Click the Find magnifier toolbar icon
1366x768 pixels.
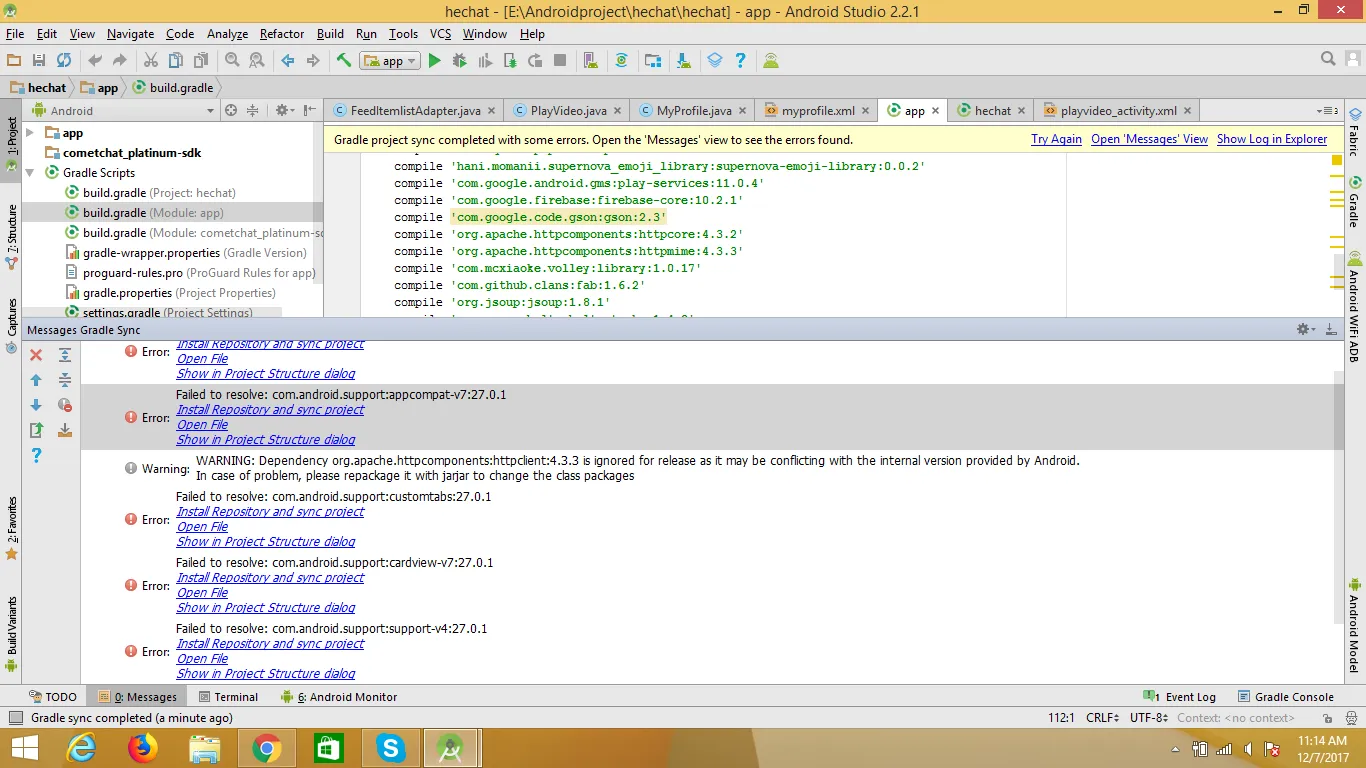[232, 61]
